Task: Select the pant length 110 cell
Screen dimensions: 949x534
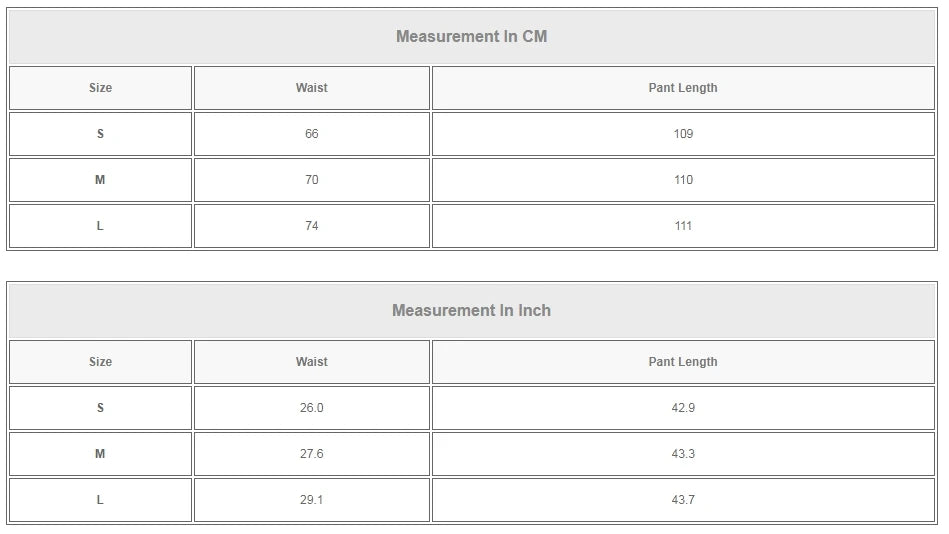Action: click(683, 180)
